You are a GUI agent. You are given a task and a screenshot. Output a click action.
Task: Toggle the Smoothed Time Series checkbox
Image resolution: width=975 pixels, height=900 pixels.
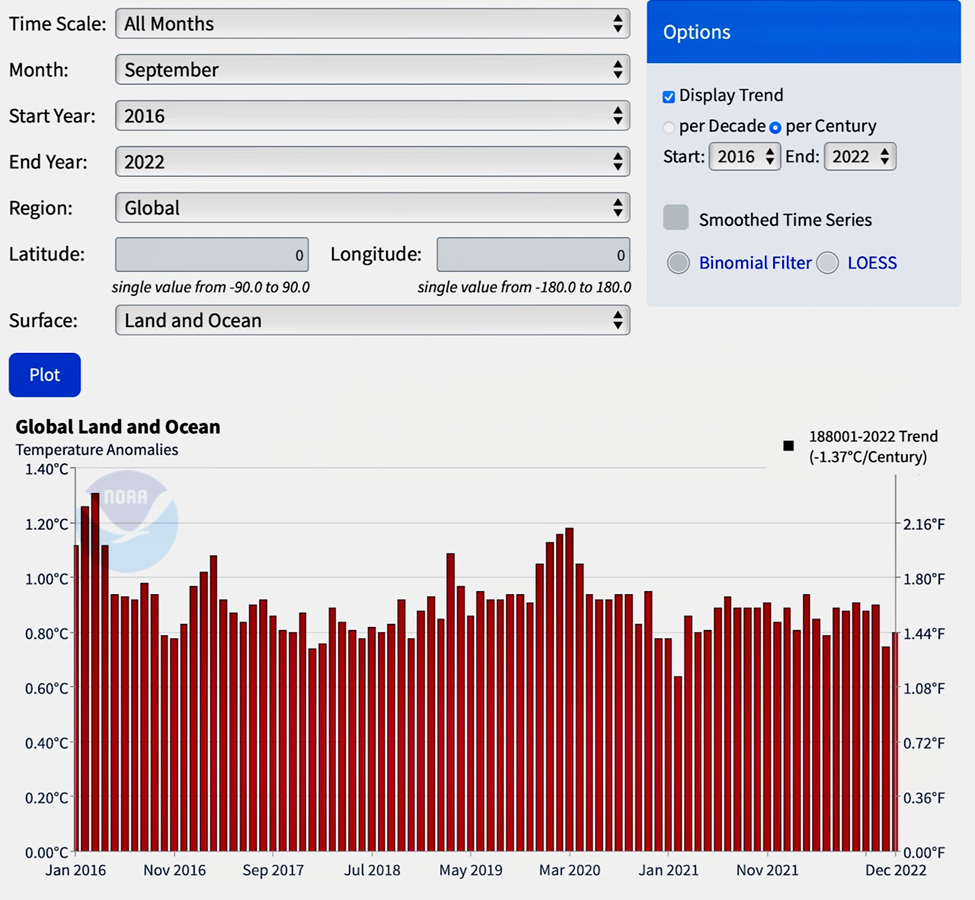point(676,218)
